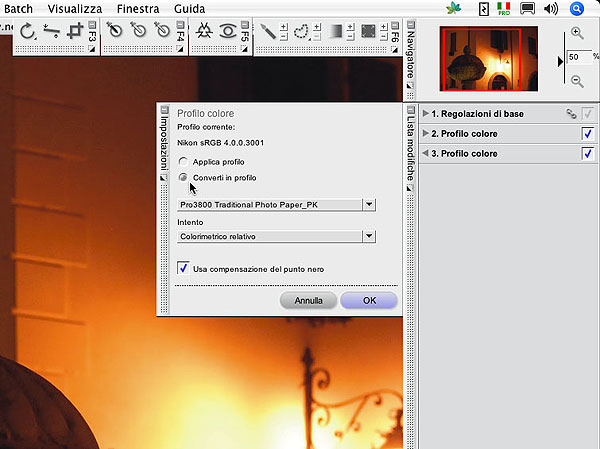Zoom out with navigator magnifier minus
600x449 pixels.
point(577,81)
